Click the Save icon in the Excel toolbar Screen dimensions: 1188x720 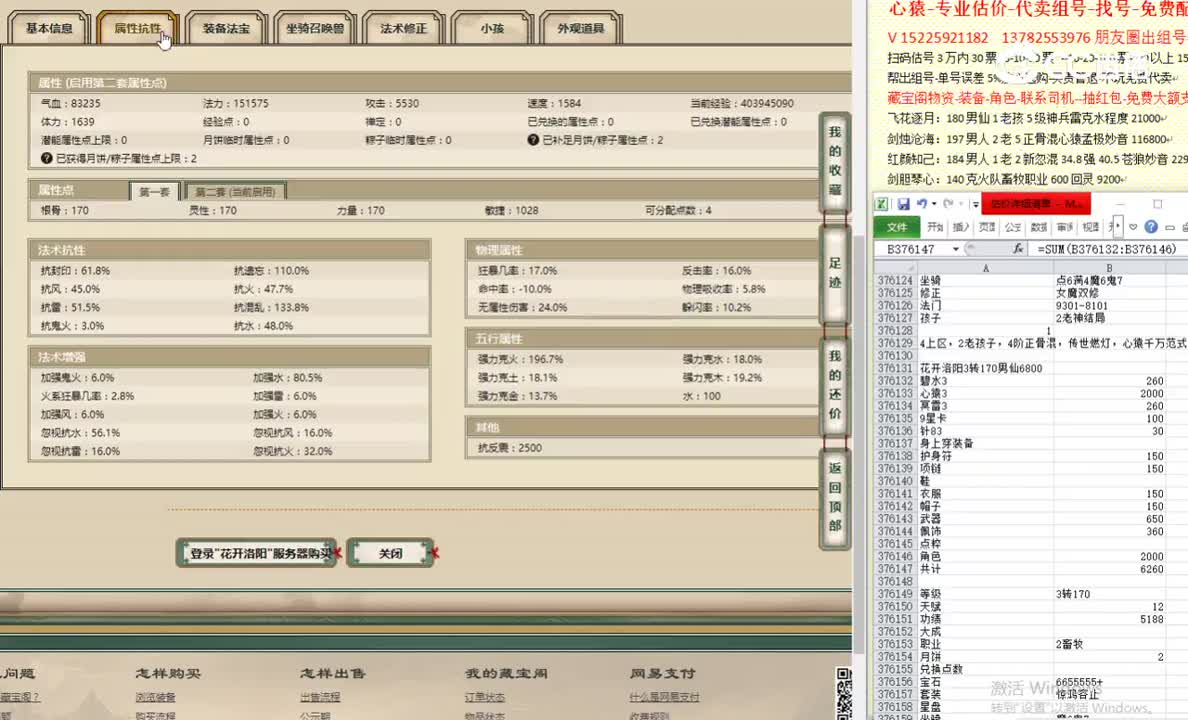tap(903, 204)
